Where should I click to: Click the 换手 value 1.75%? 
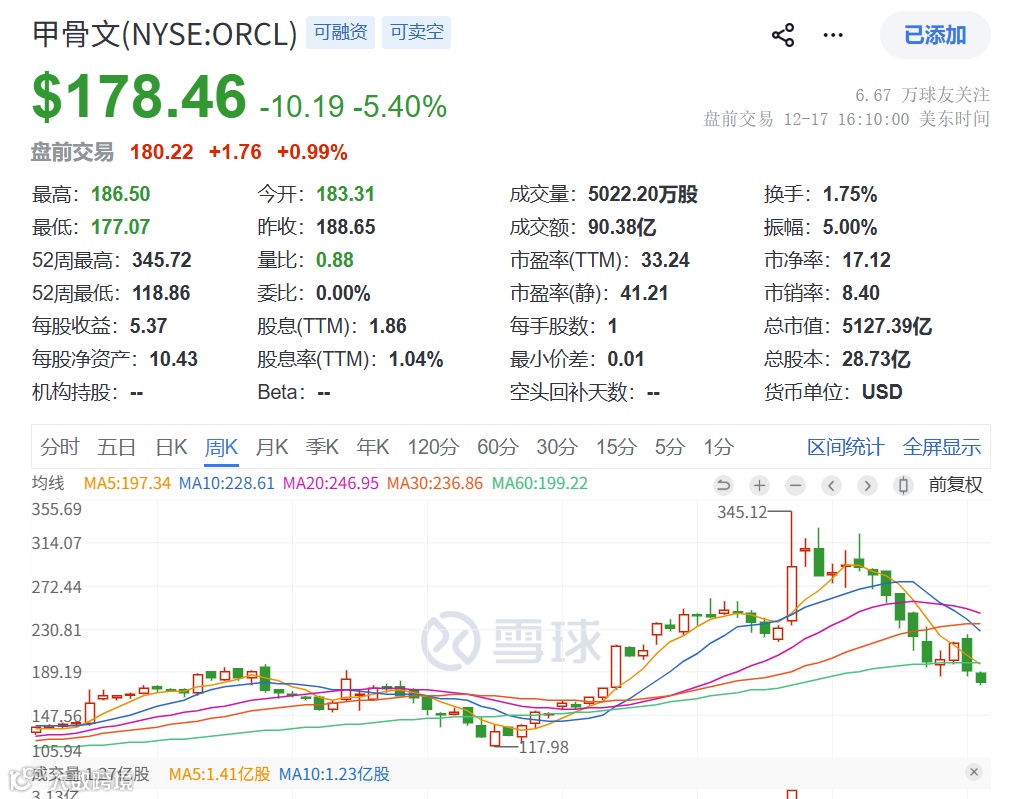click(x=850, y=194)
